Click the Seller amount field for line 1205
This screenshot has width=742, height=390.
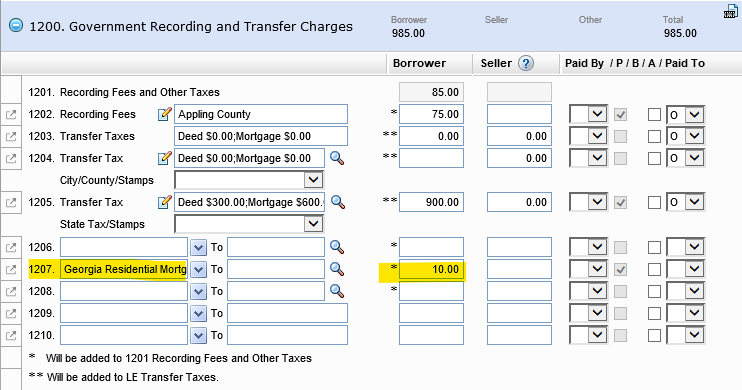[x=519, y=202]
